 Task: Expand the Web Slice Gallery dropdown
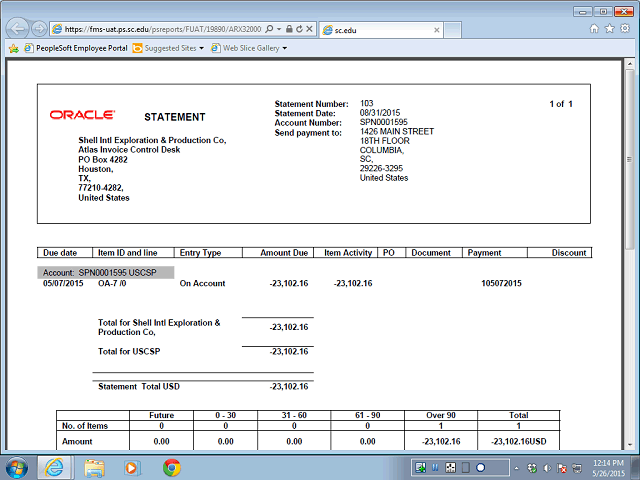[x=284, y=48]
